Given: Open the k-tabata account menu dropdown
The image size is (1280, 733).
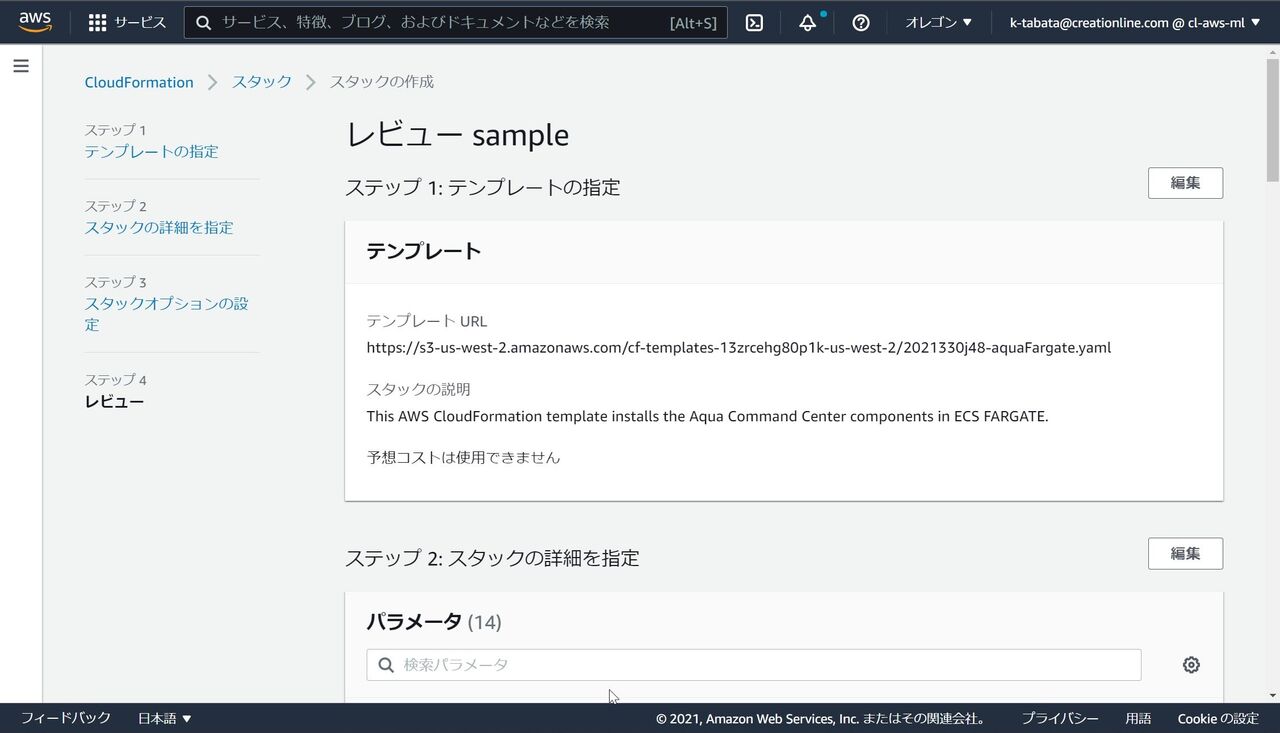Looking at the screenshot, I should coord(1135,22).
